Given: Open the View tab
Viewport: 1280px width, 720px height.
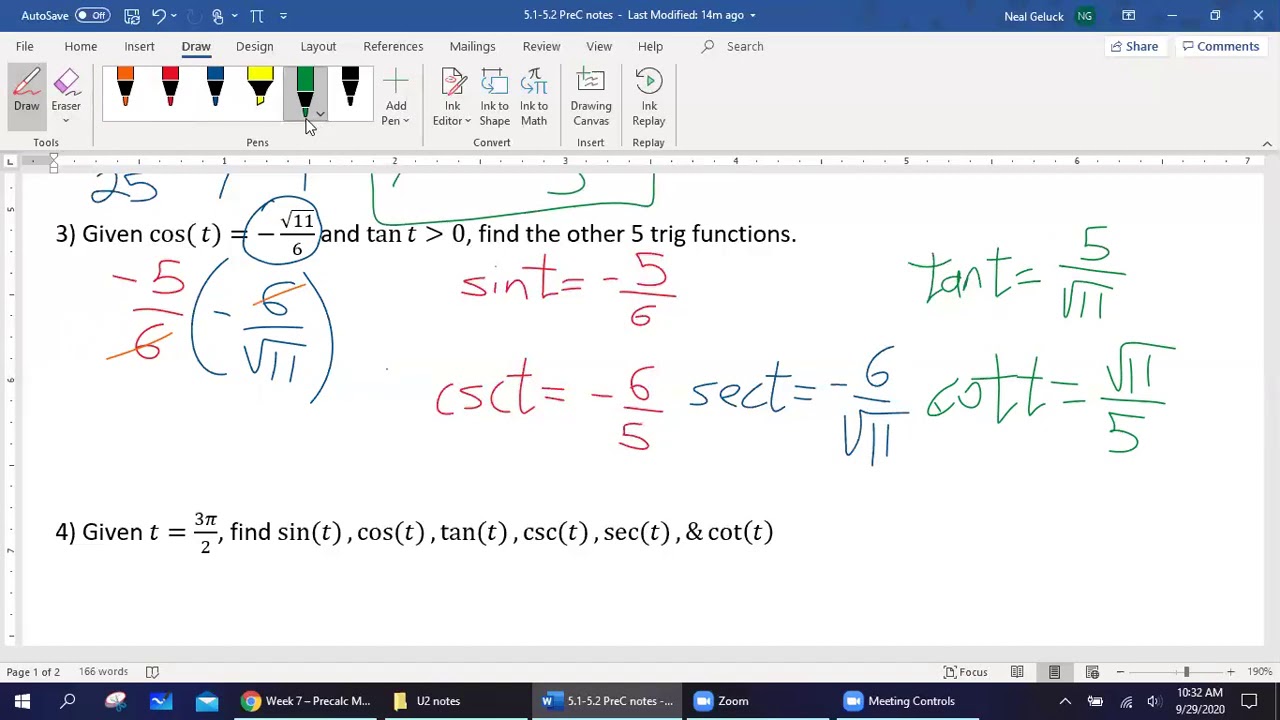Looking at the screenshot, I should click(x=599, y=46).
